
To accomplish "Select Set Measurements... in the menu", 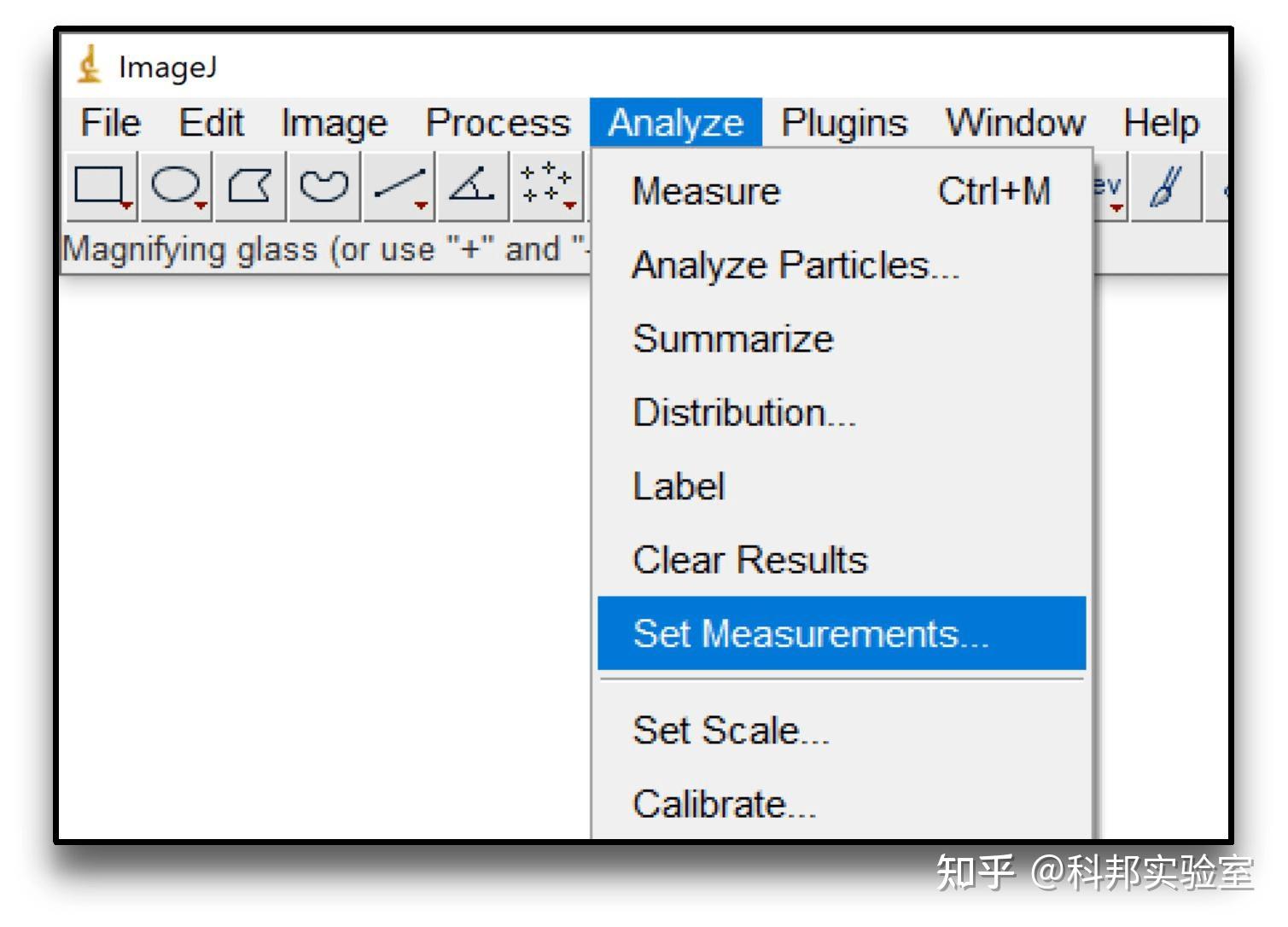I will (811, 634).
